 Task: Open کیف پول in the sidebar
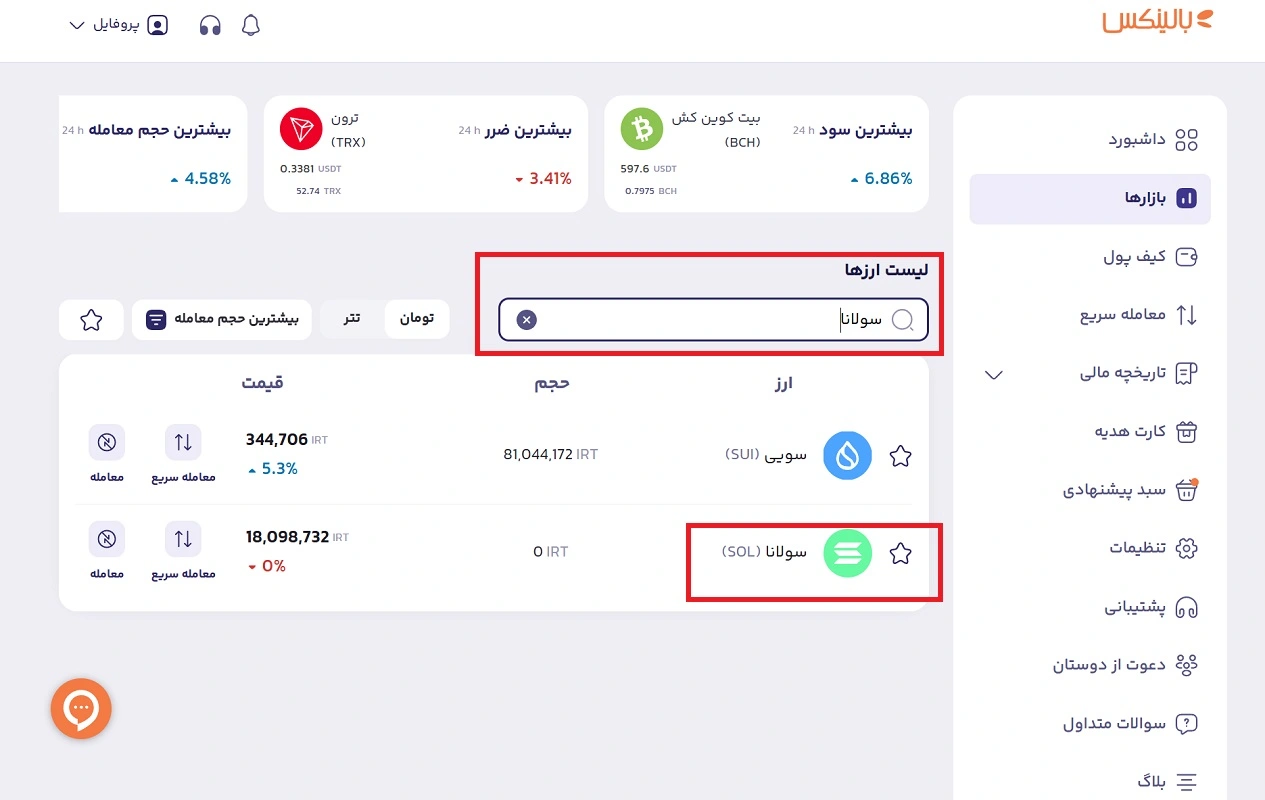1090,257
